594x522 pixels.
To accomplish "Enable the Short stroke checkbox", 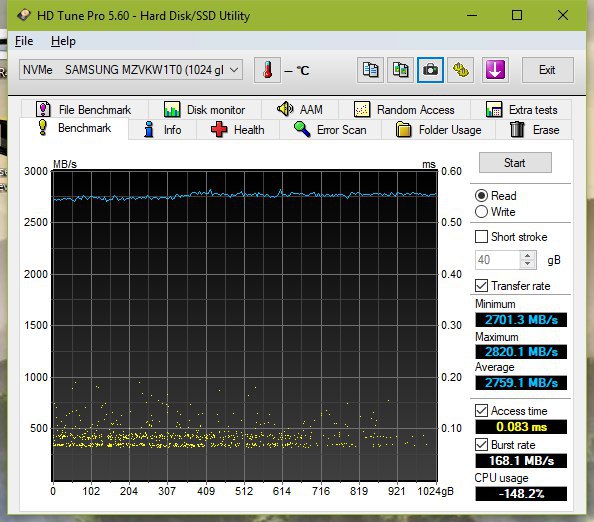I will pyautogui.click(x=481, y=237).
